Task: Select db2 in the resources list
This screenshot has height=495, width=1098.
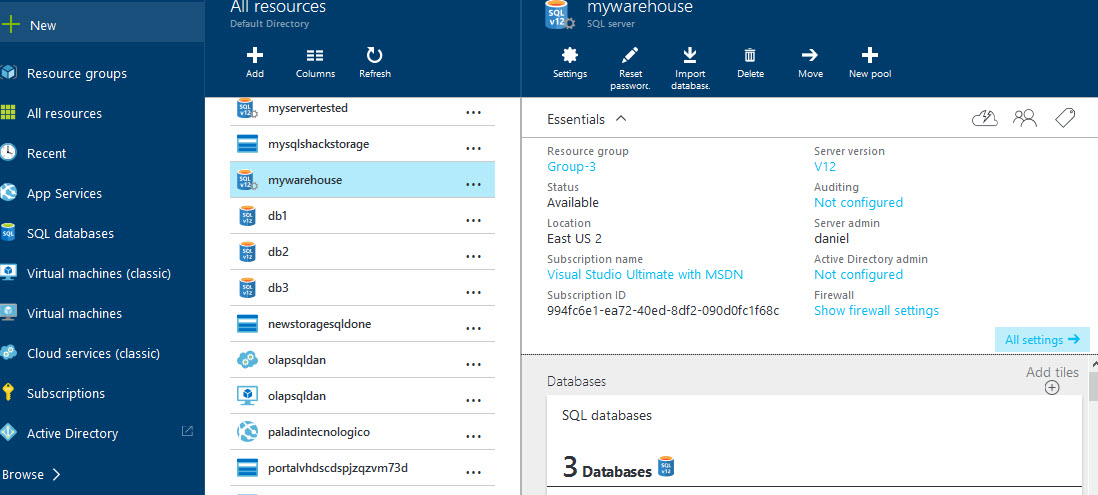Action: (279, 252)
